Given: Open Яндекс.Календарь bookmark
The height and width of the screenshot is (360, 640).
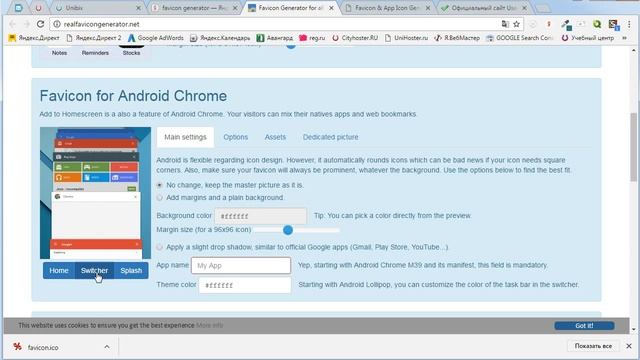Looking at the screenshot, I should [220, 38].
